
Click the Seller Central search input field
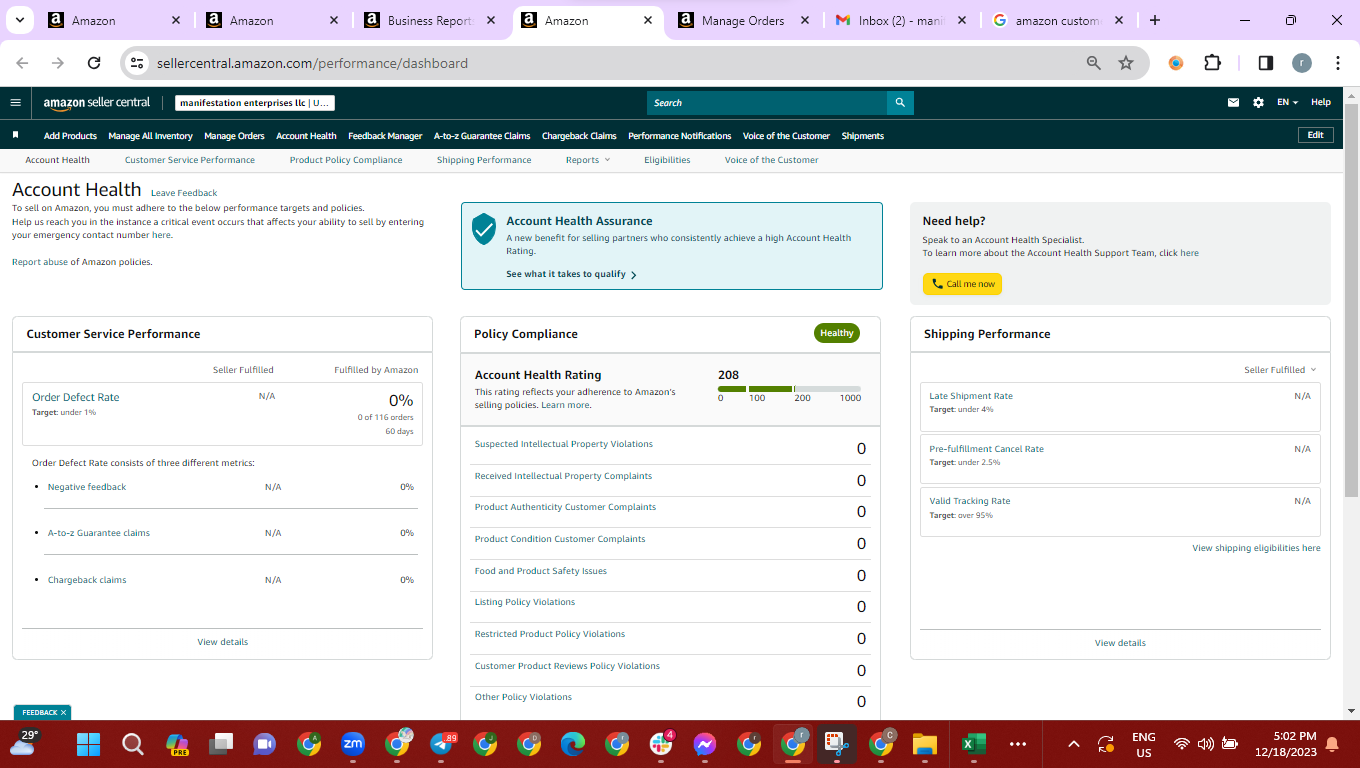pos(767,103)
